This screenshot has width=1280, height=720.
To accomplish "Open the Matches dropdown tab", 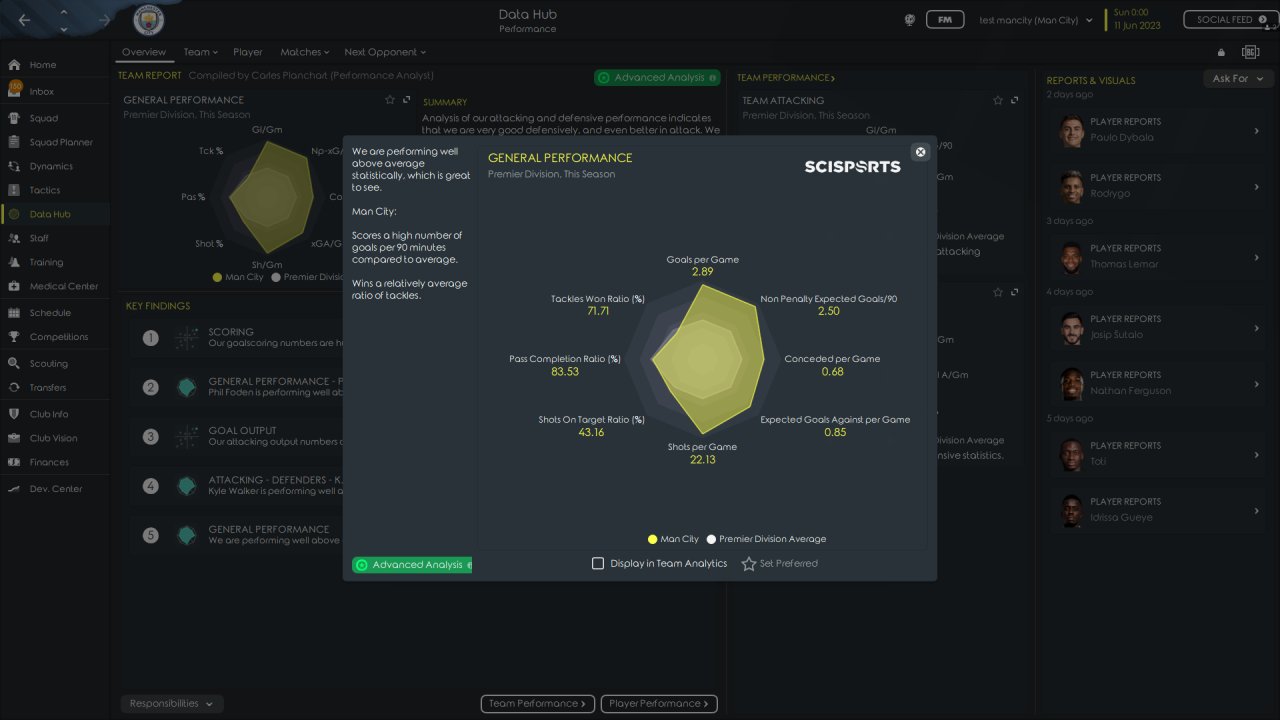I will point(305,52).
